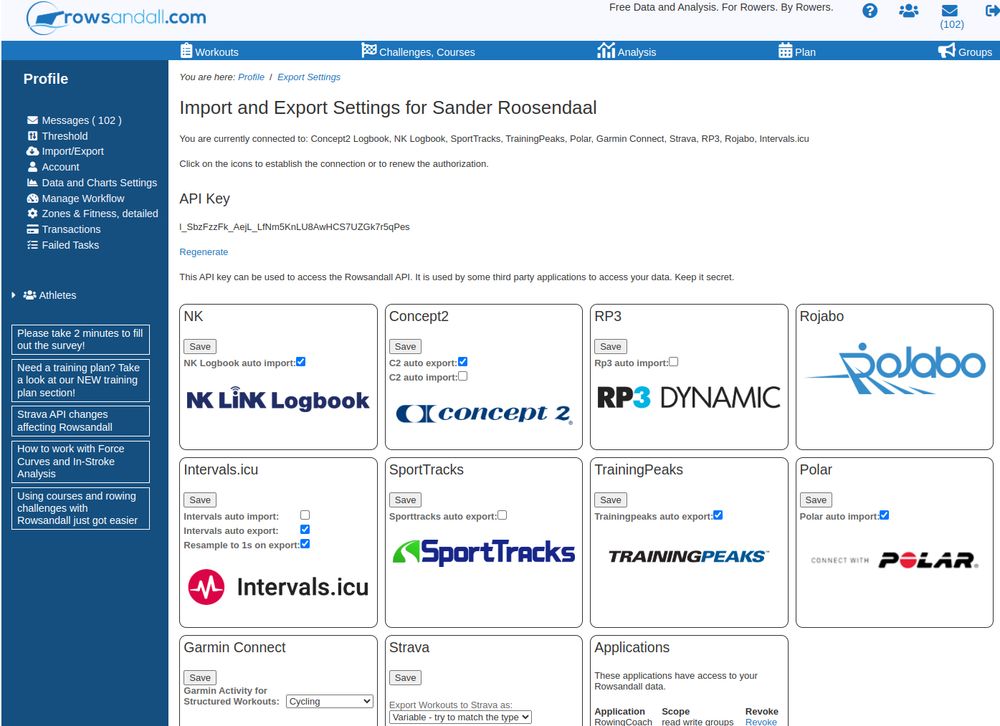Open Workouts menu label

217,52
